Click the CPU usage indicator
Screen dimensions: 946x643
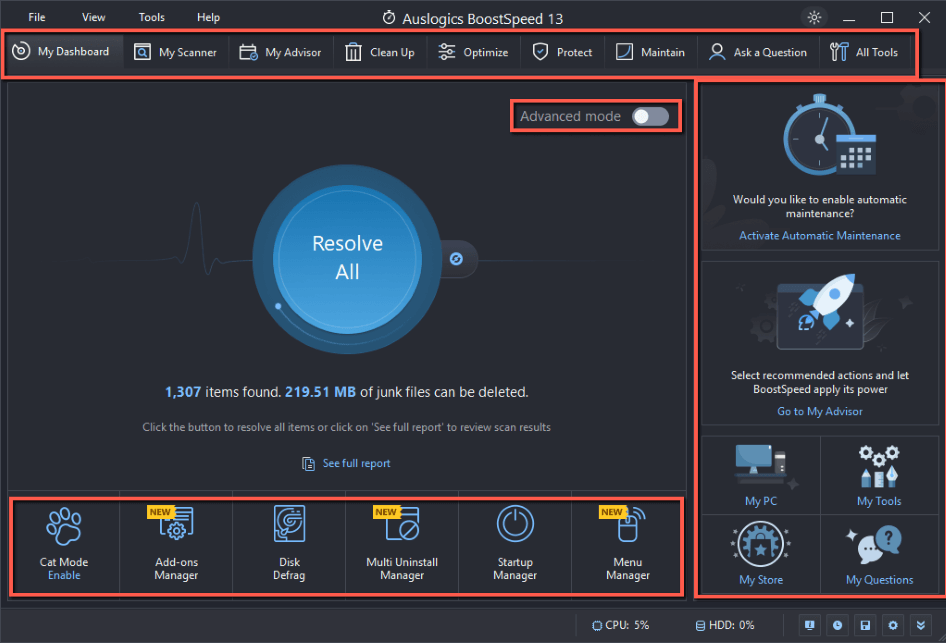(620, 626)
